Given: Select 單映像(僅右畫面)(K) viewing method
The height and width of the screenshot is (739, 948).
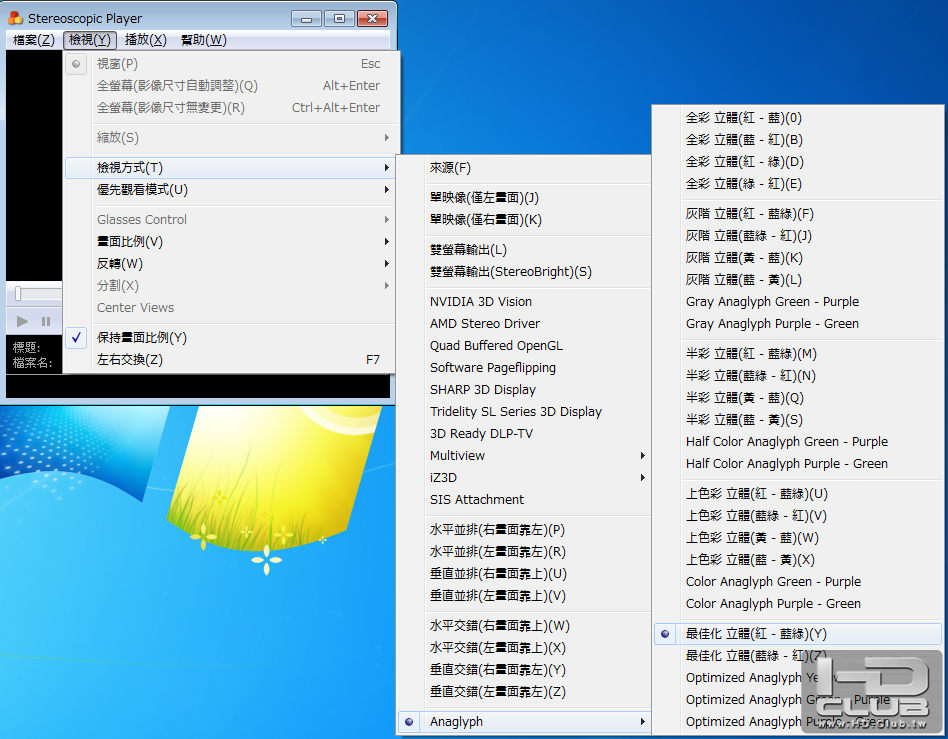Looking at the screenshot, I should pyautogui.click(x=524, y=220).
